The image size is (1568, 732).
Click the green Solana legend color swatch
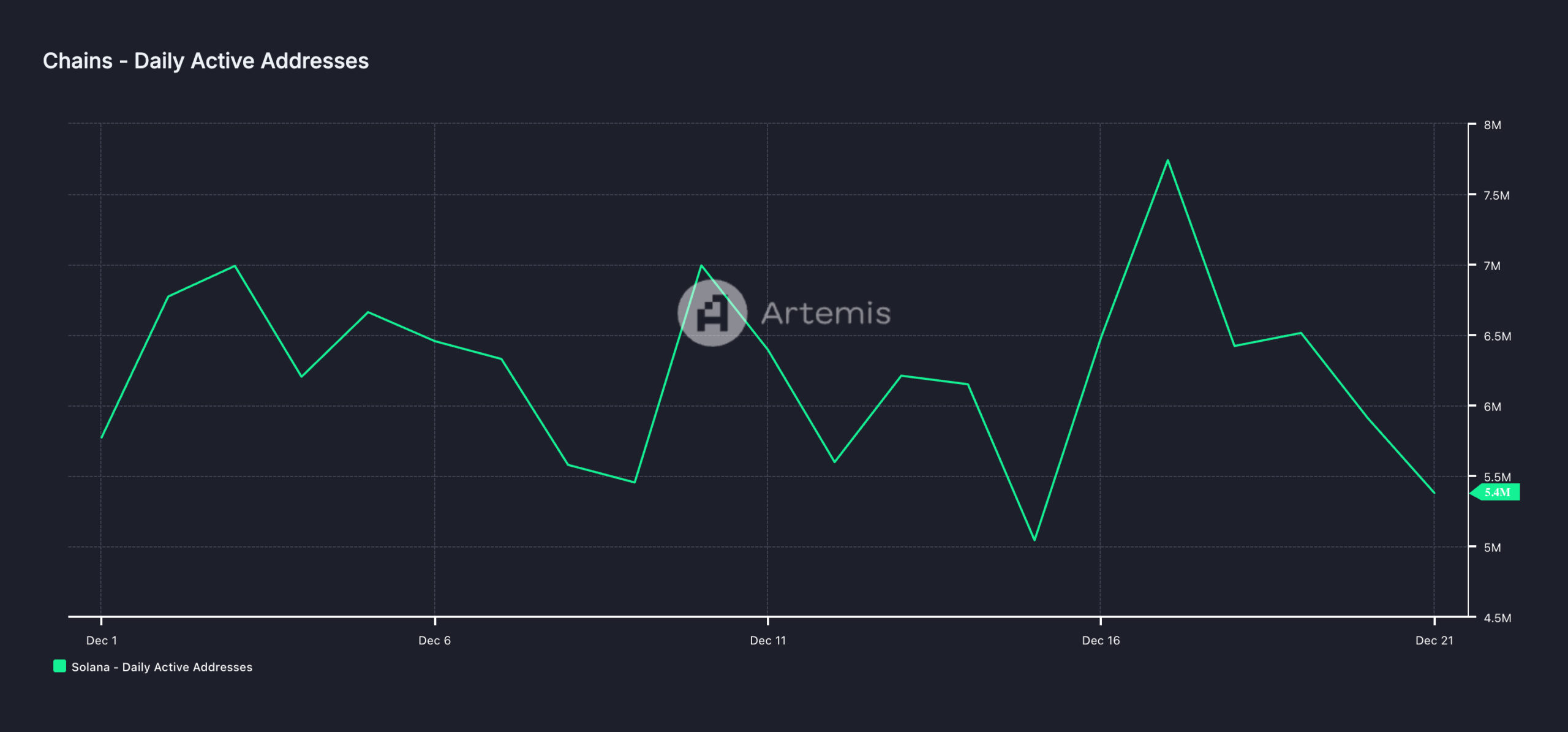tap(59, 666)
